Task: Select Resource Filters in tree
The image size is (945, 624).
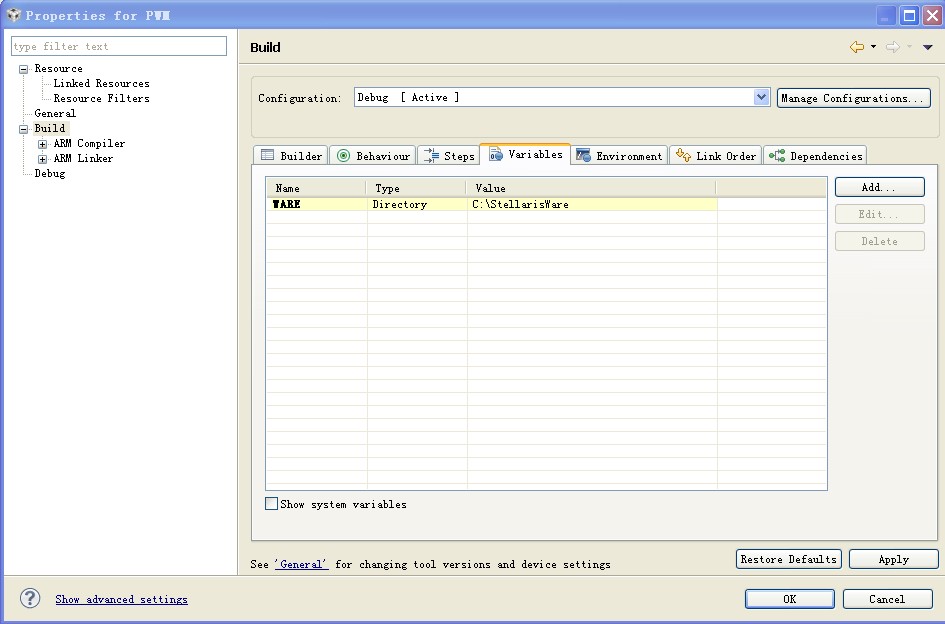Action: tap(101, 98)
